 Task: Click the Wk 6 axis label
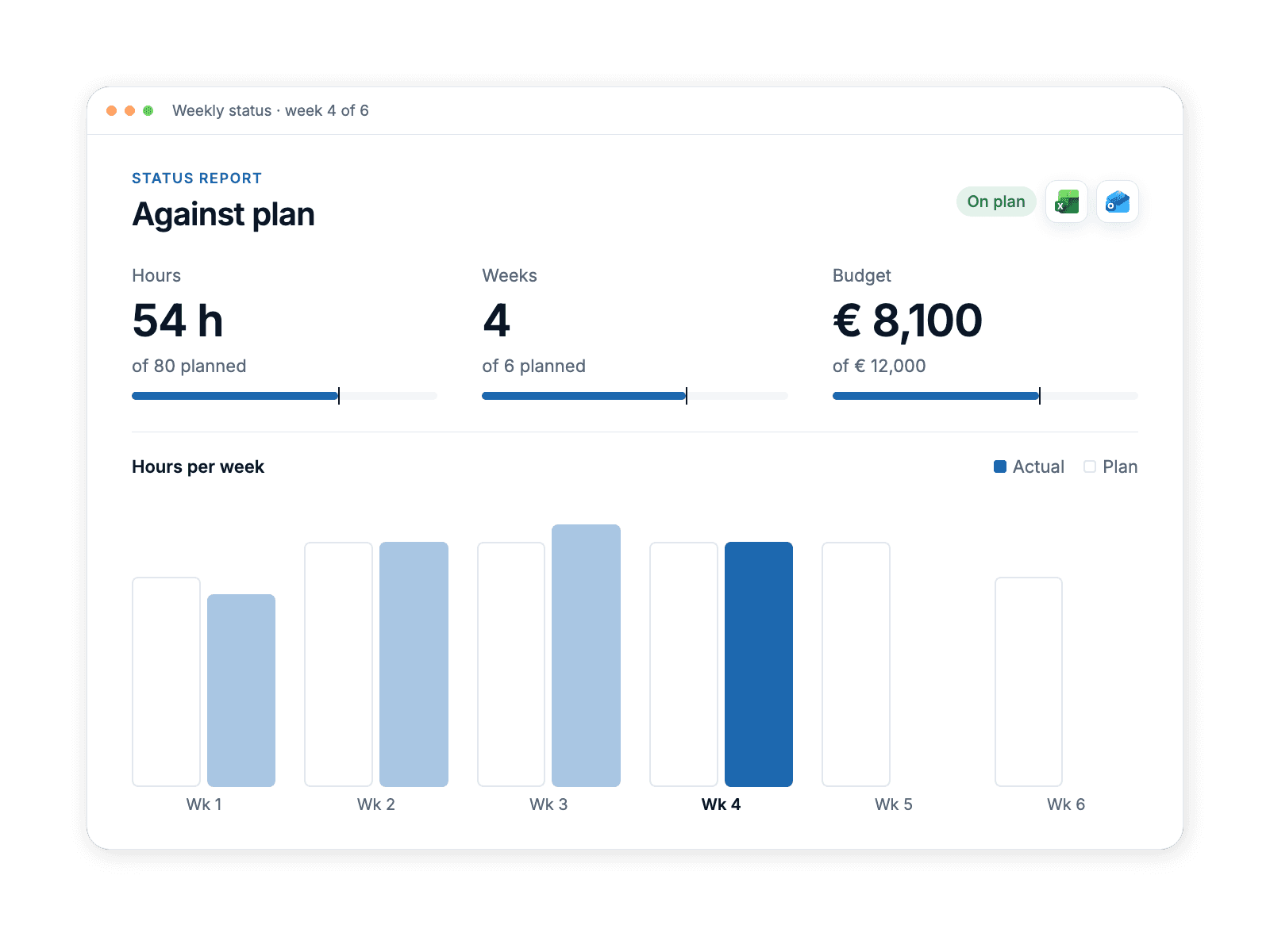tap(1066, 804)
